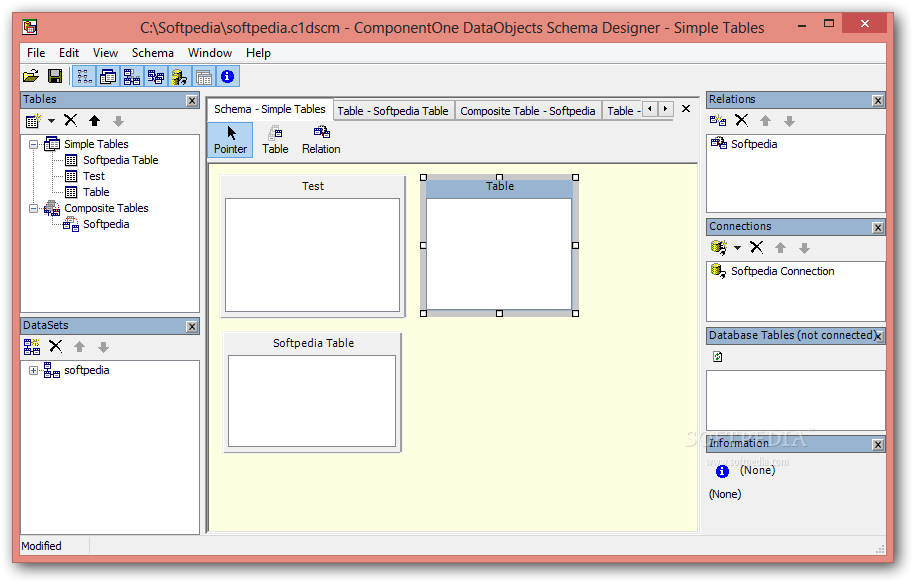This screenshot has width=914, height=583.
Task: Click refresh icon in Database Tables panel
Action: (x=718, y=357)
